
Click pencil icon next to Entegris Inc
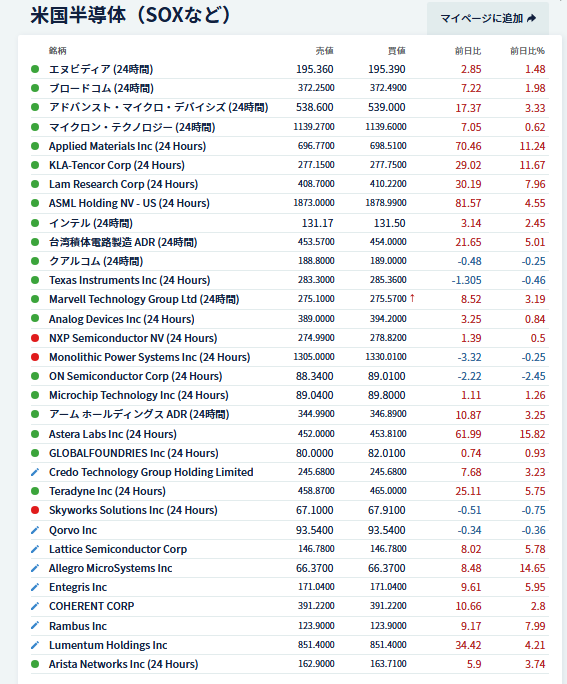point(35,587)
